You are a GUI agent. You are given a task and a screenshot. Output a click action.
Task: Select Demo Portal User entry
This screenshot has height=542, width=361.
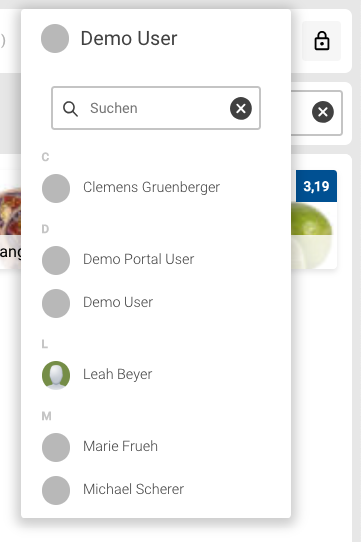[156, 260]
